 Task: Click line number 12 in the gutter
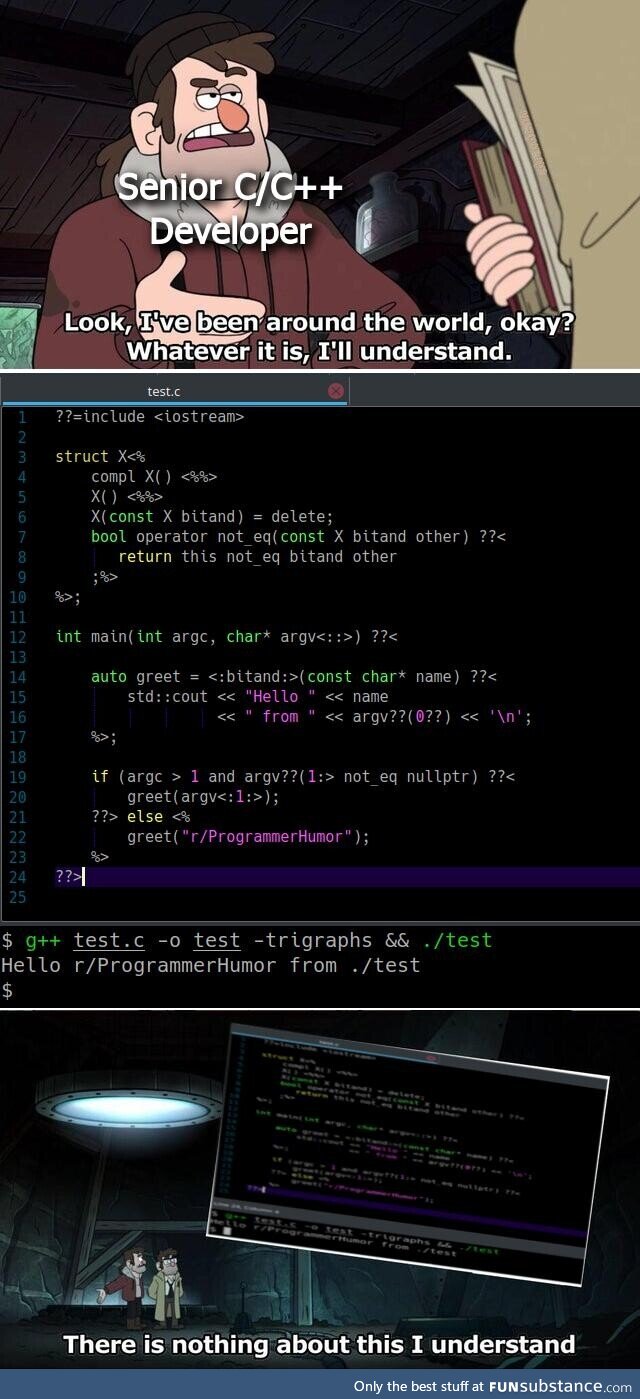coord(18,636)
